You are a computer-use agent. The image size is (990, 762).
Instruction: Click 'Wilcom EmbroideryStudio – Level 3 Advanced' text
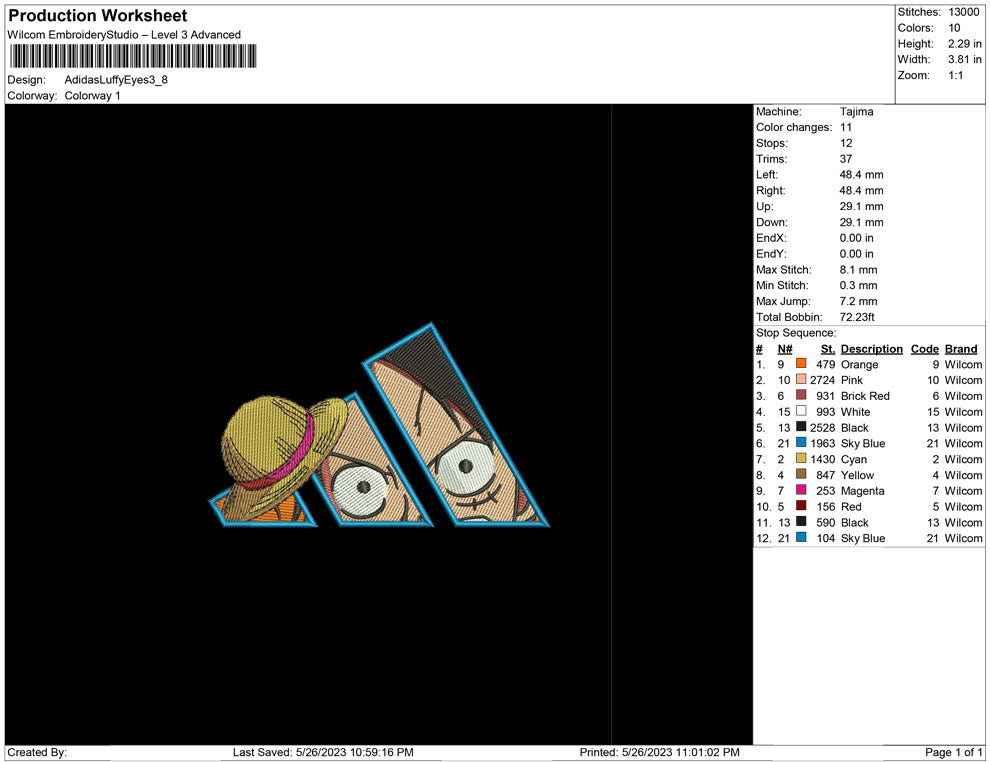click(124, 35)
